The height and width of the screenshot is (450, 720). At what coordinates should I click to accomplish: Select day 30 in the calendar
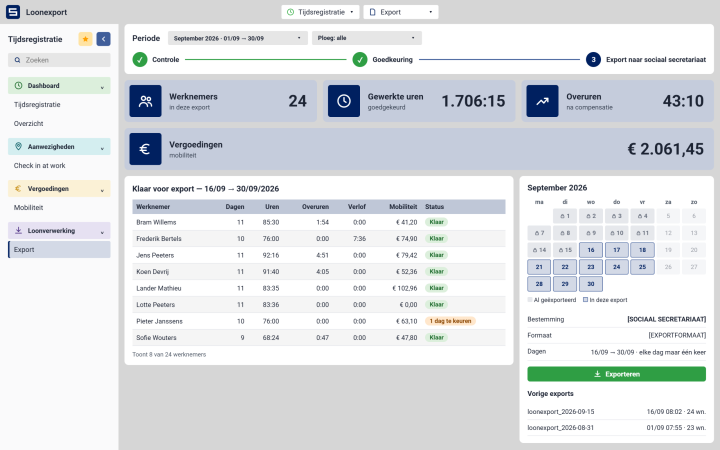tap(591, 284)
